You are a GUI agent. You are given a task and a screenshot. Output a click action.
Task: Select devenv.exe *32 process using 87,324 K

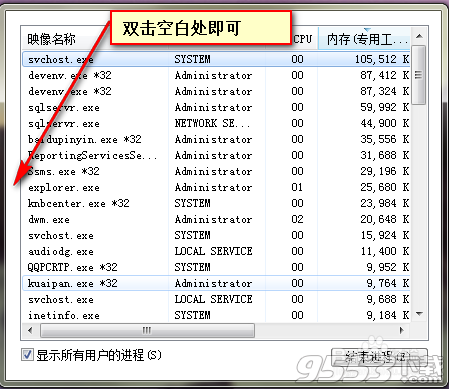(216, 91)
